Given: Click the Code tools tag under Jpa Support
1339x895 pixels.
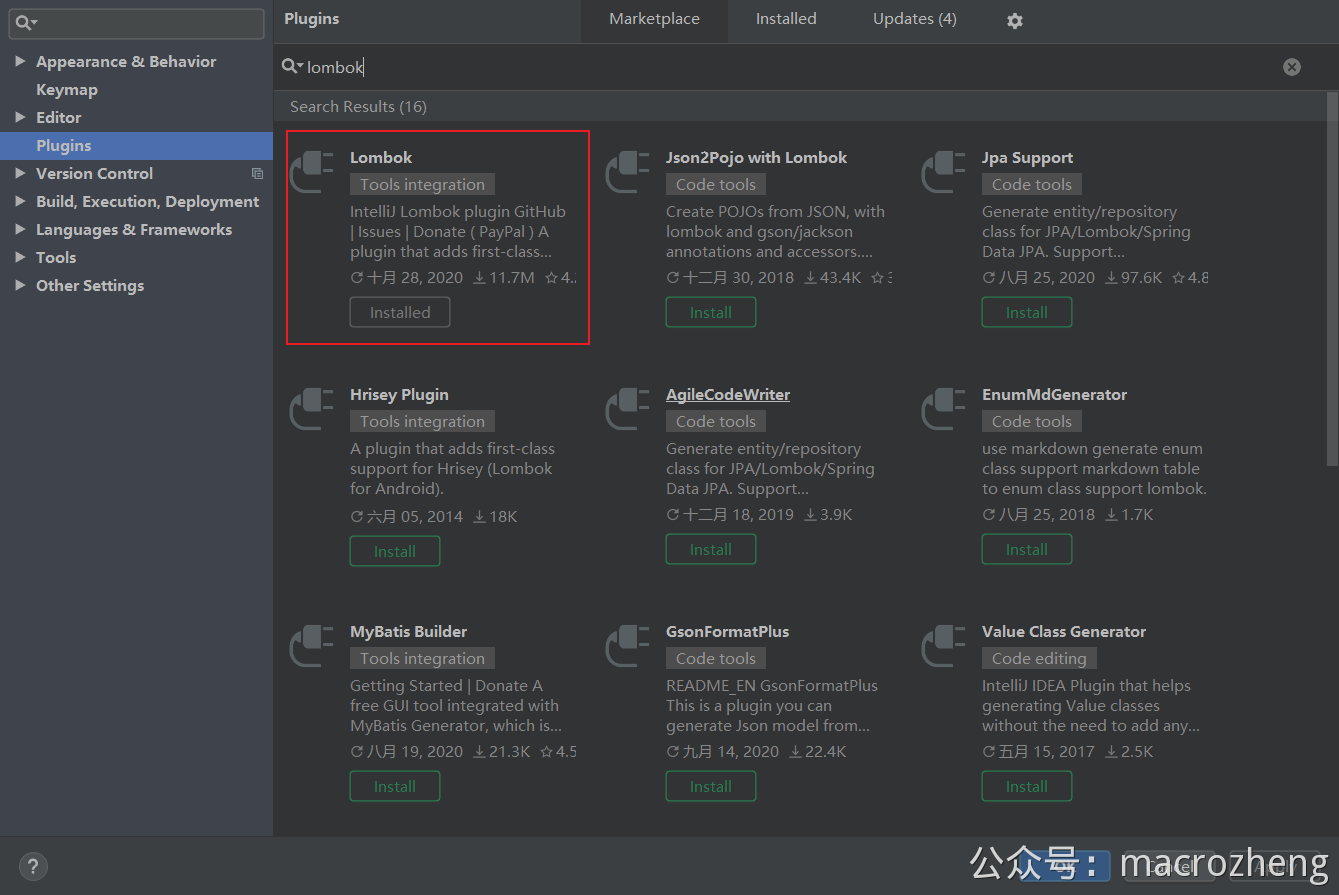Looking at the screenshot, I should coord(1032,184).
